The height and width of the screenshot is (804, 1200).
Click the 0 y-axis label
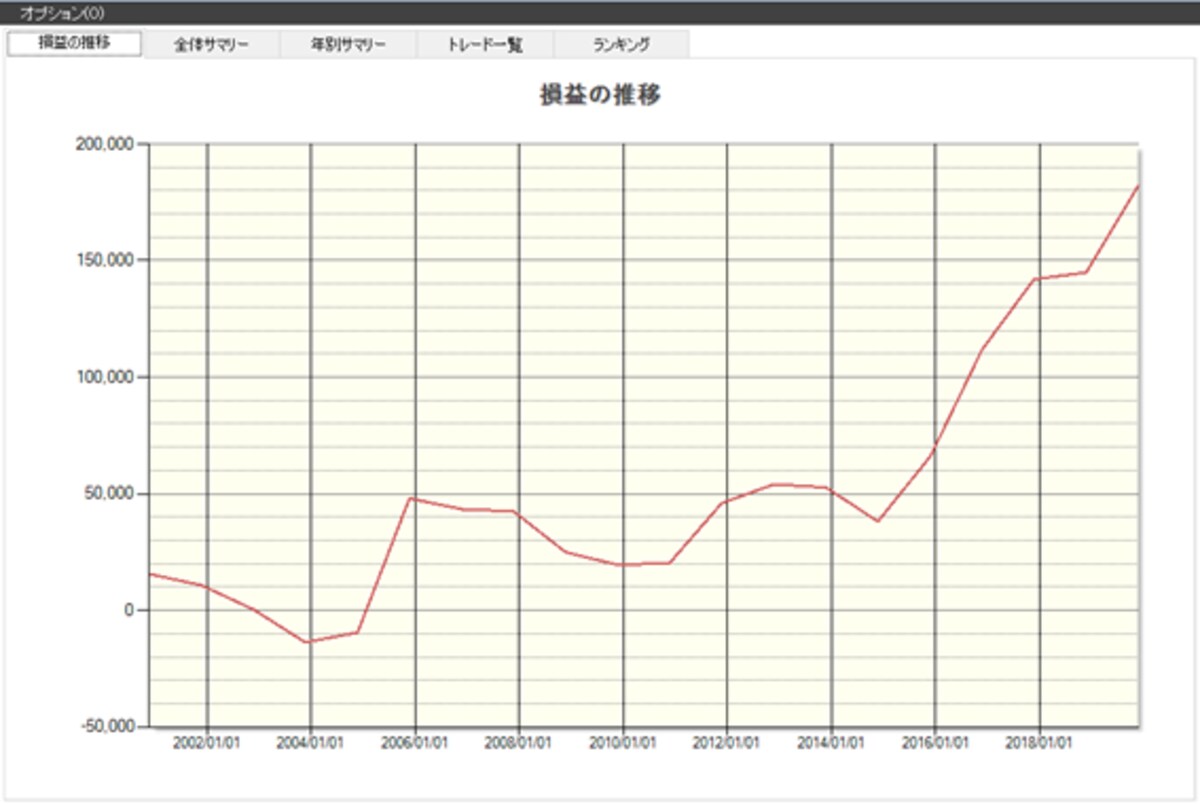(x=130, y=610)
